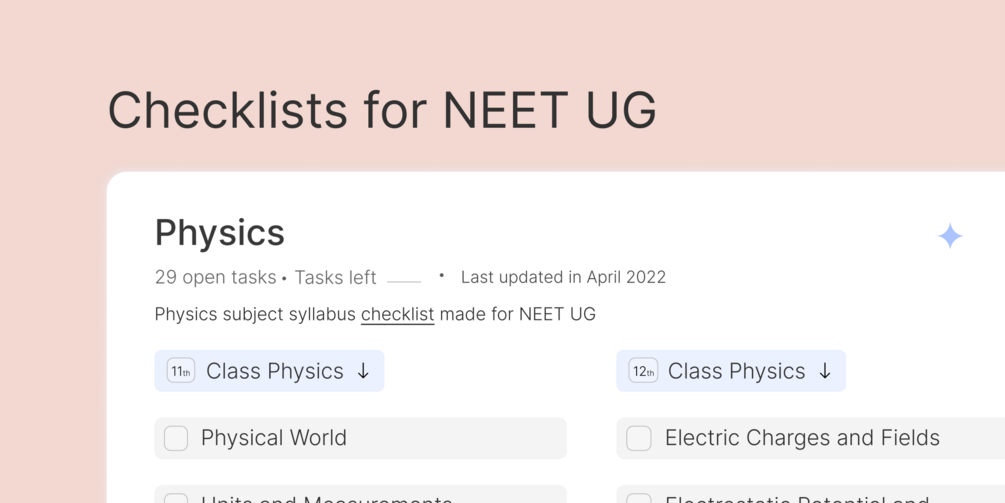Click the Last updated in April 2022 text

[563, 277]
